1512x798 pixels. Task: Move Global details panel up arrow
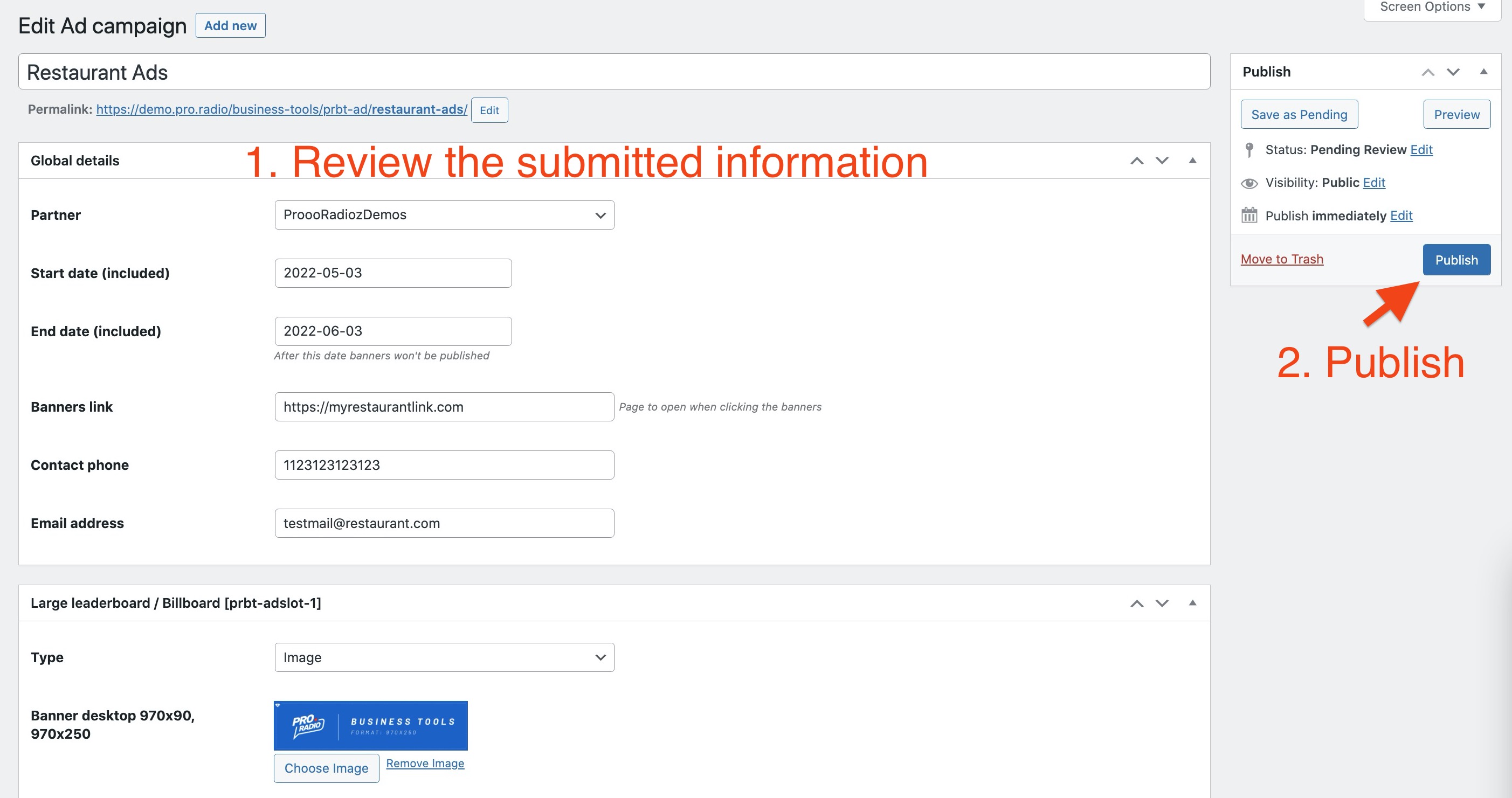pyautogui.click(x=1137, y=161)
